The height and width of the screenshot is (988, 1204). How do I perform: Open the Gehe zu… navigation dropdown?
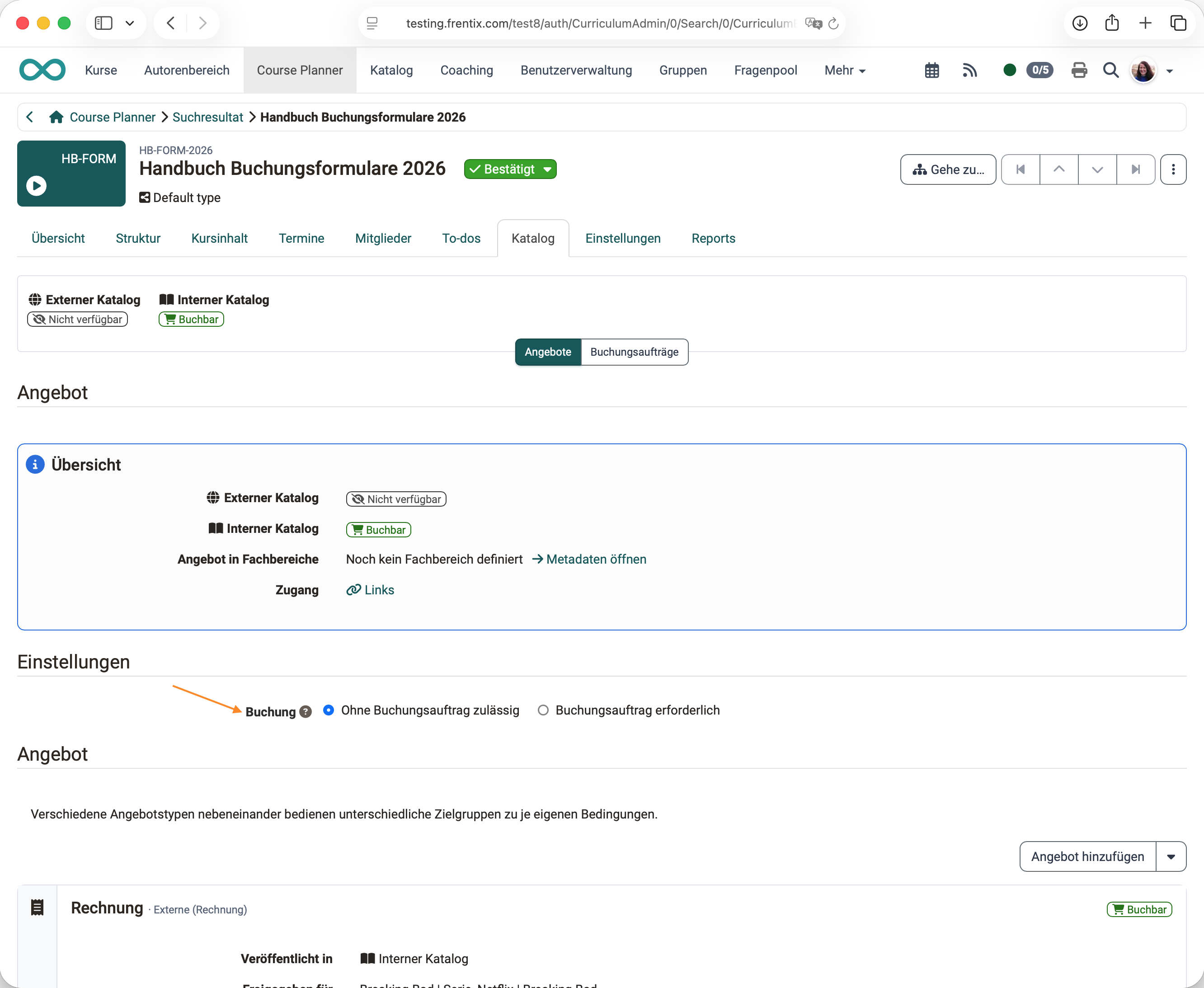pos(948,169)
